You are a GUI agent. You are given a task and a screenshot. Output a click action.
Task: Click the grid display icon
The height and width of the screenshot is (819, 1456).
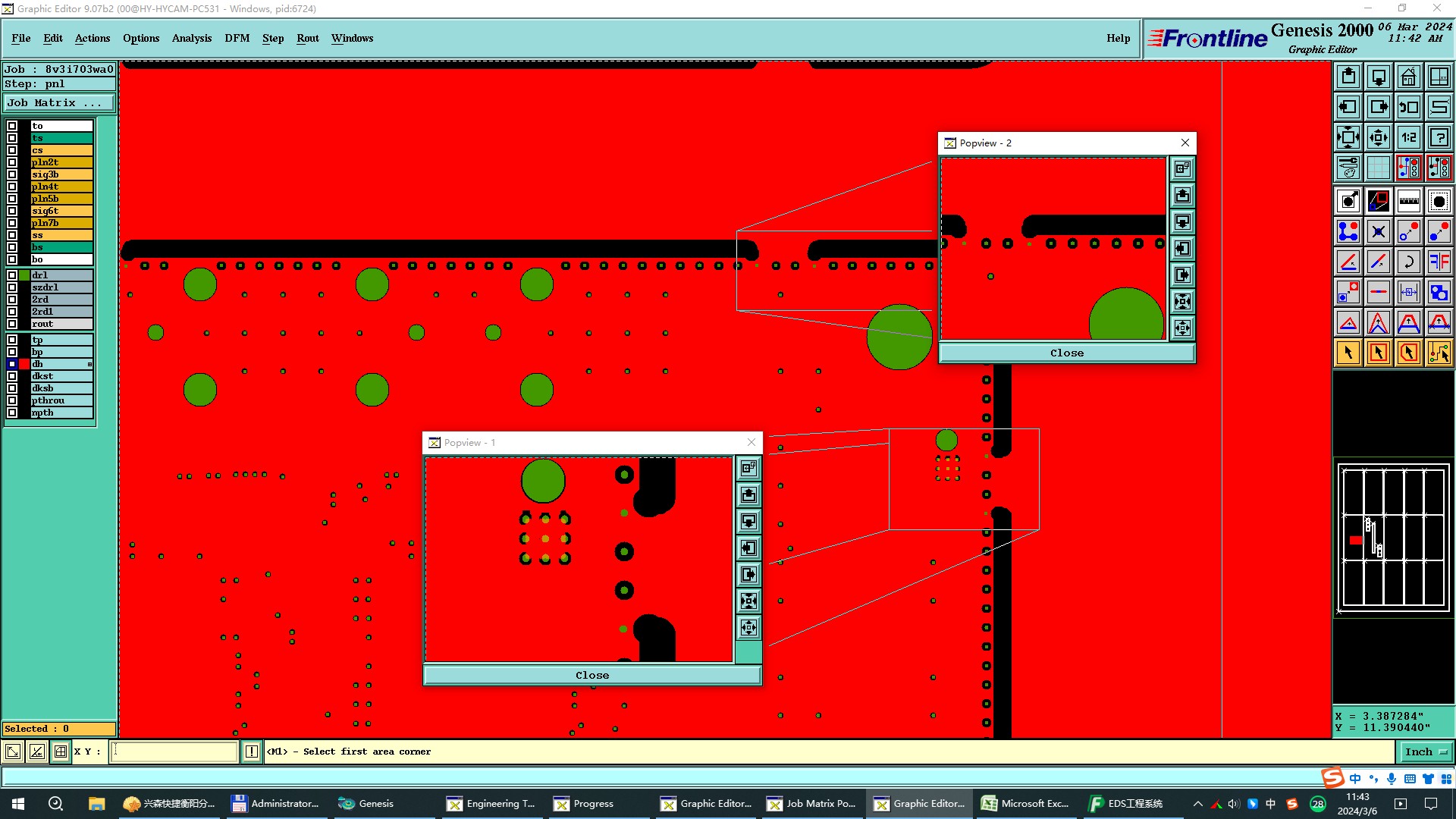(x=1378, y=168)
